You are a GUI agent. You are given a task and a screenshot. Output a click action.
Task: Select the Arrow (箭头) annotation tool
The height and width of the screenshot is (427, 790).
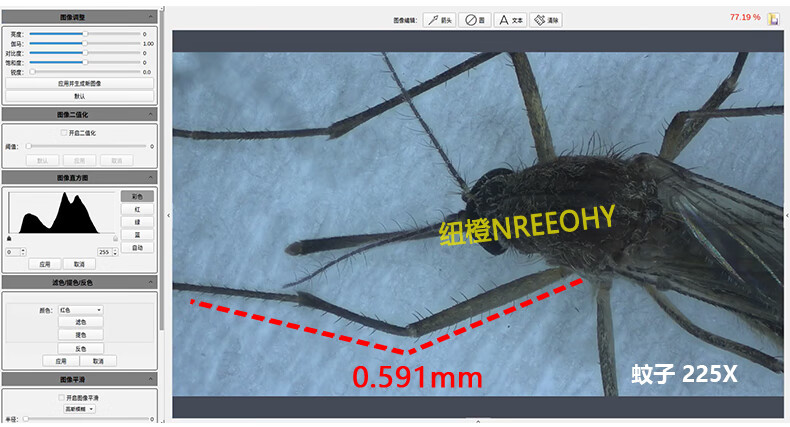coord(439,20)
